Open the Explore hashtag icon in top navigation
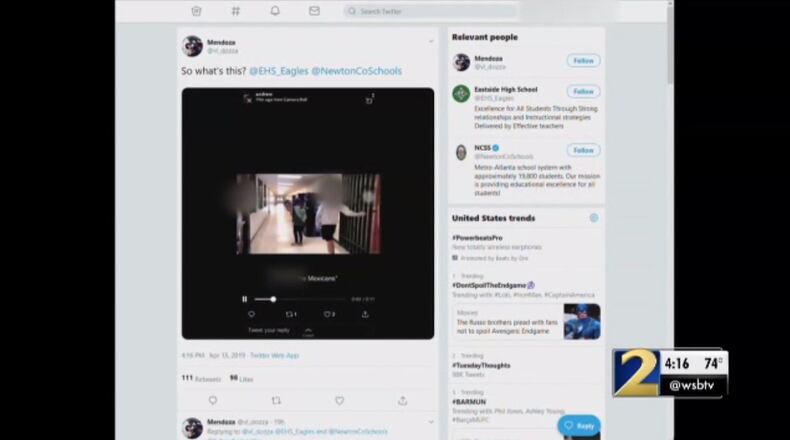Screen dimensions: 790x440 point(236,11)
